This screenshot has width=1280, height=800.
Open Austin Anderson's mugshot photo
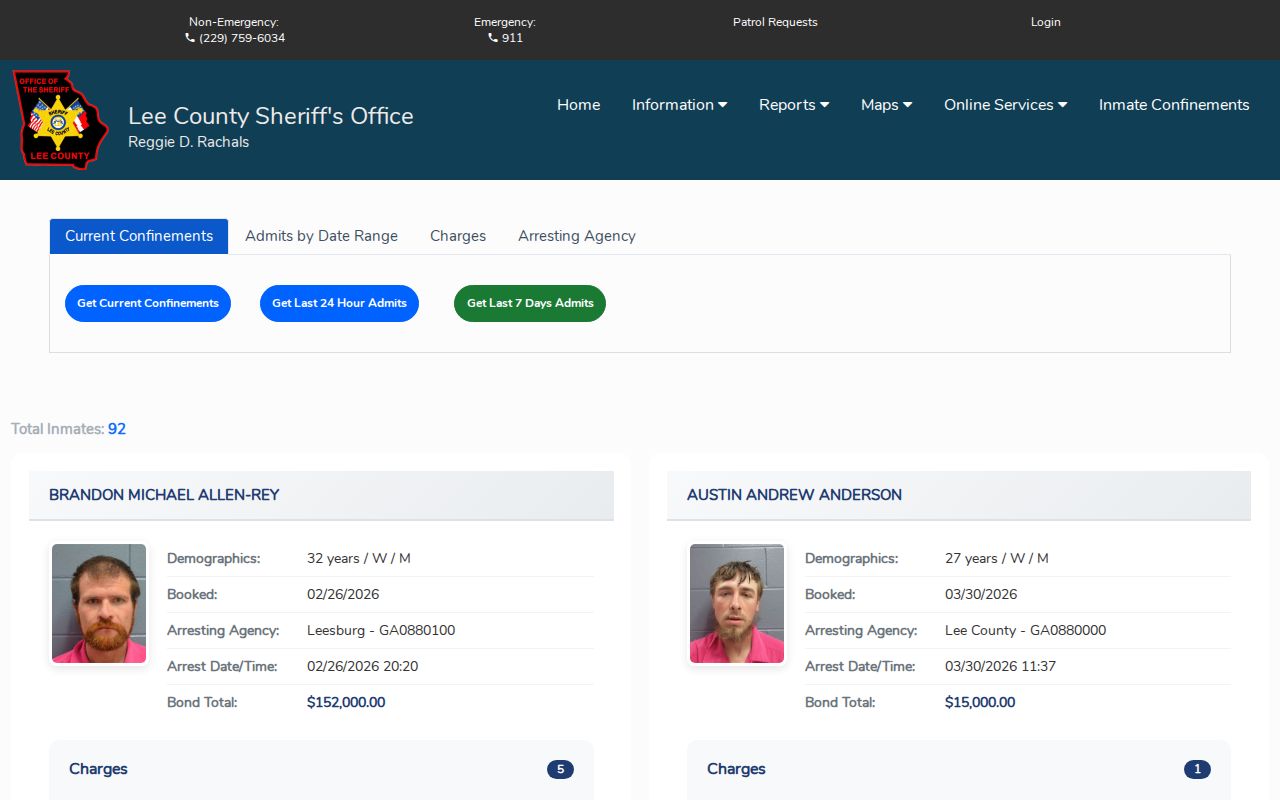click(737, 604)
